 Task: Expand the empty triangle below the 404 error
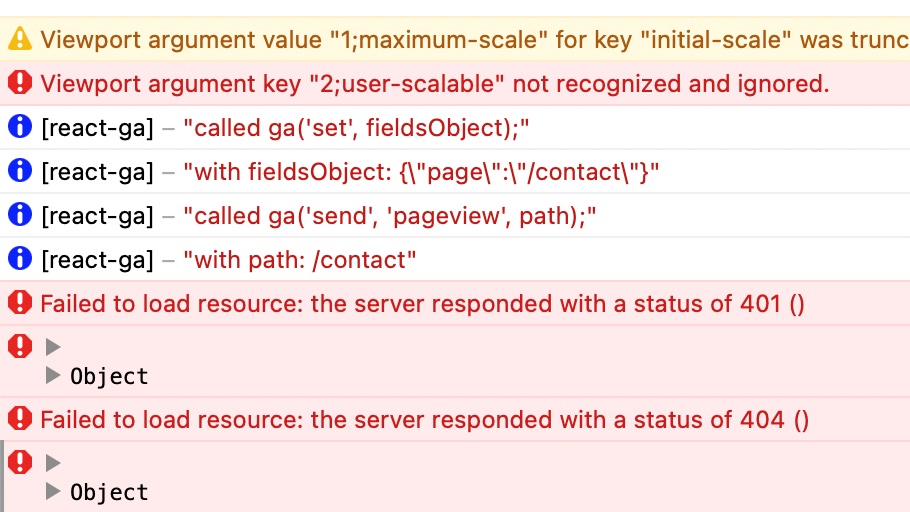tap(53, 463)
